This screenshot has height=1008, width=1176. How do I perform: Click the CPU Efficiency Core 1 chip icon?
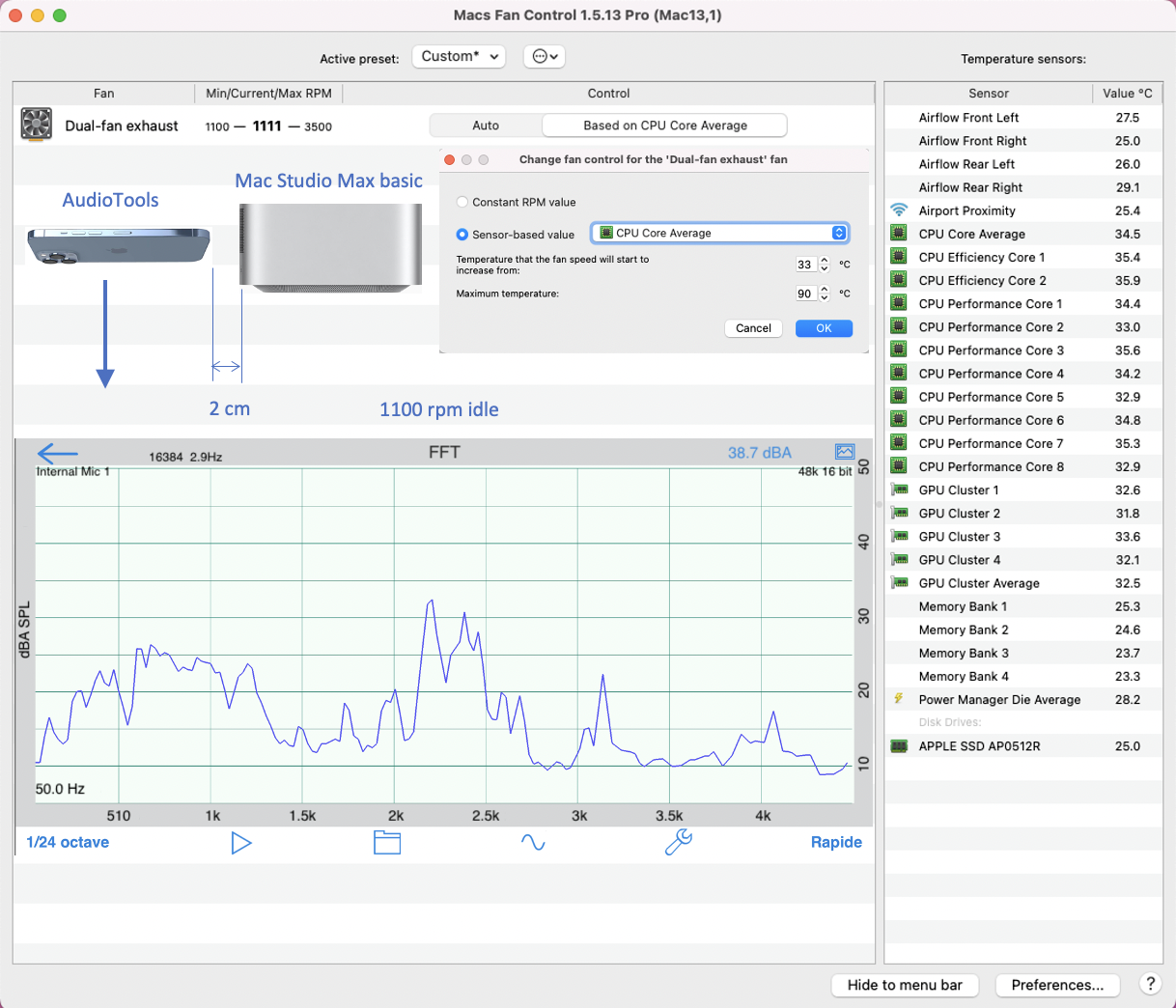point(899,256)
